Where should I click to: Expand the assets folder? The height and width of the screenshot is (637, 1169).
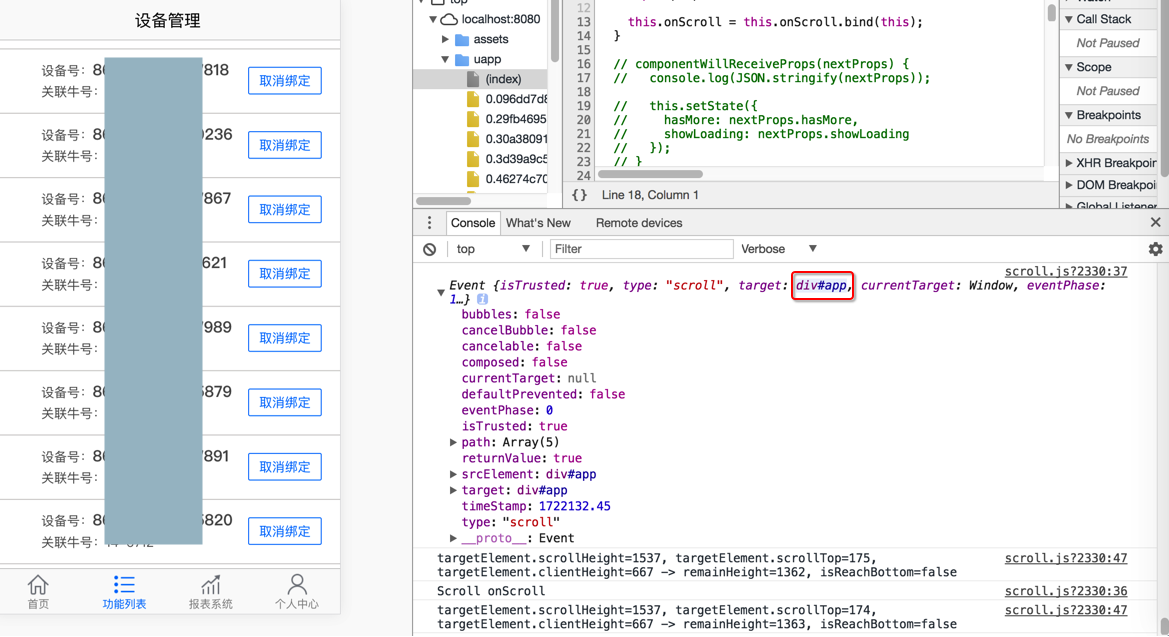(x=445, y=40)
